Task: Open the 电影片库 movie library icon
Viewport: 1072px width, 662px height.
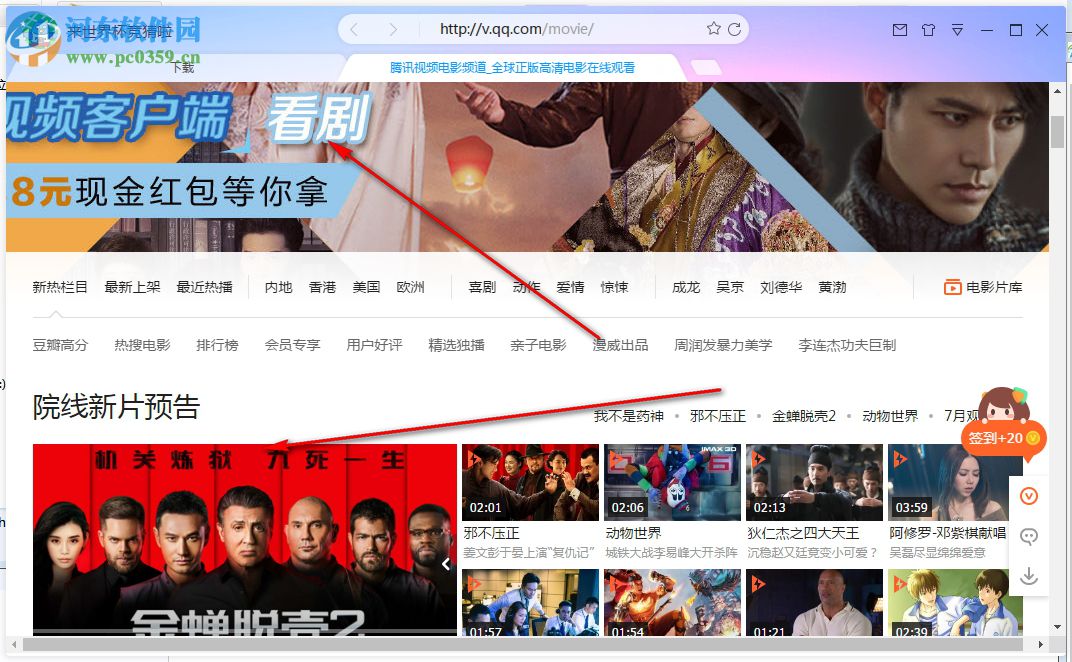Action: click(985, 286)
